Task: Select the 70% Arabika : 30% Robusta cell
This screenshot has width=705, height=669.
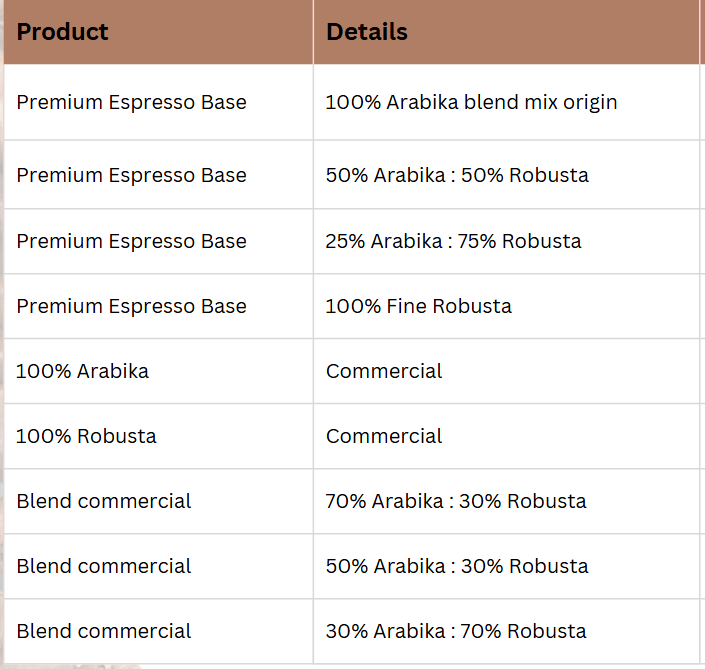Action: pyautogui.click(x=456, y=501)
